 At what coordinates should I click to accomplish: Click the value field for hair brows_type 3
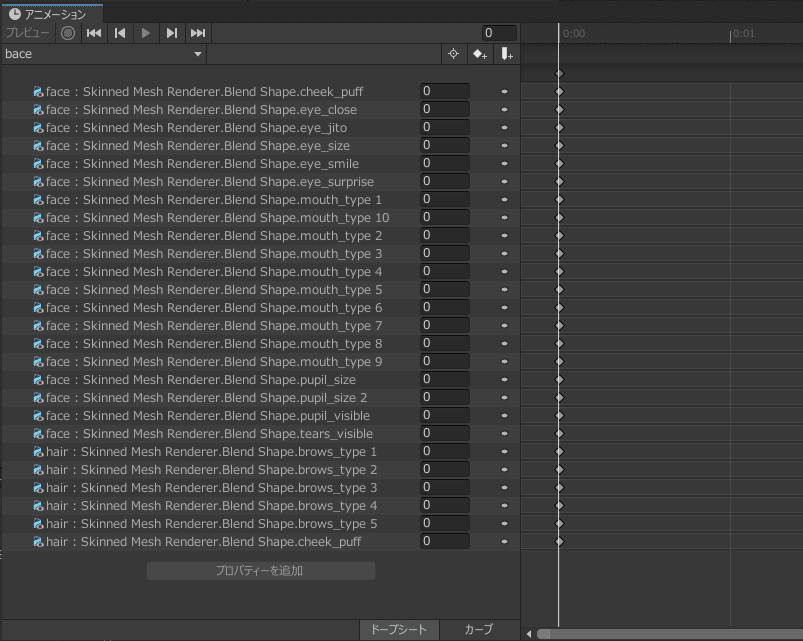pyautogui.click(x=445, y=487)
